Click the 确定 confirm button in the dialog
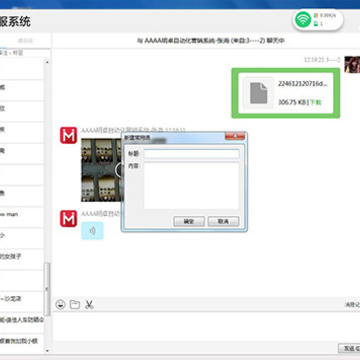 189,221
